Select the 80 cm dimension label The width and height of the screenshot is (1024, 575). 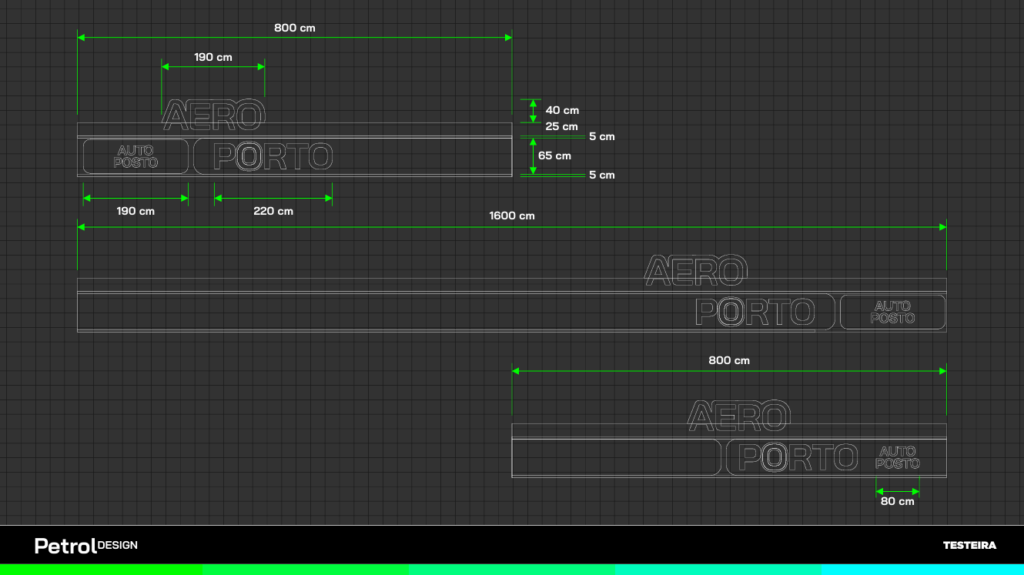897,501
